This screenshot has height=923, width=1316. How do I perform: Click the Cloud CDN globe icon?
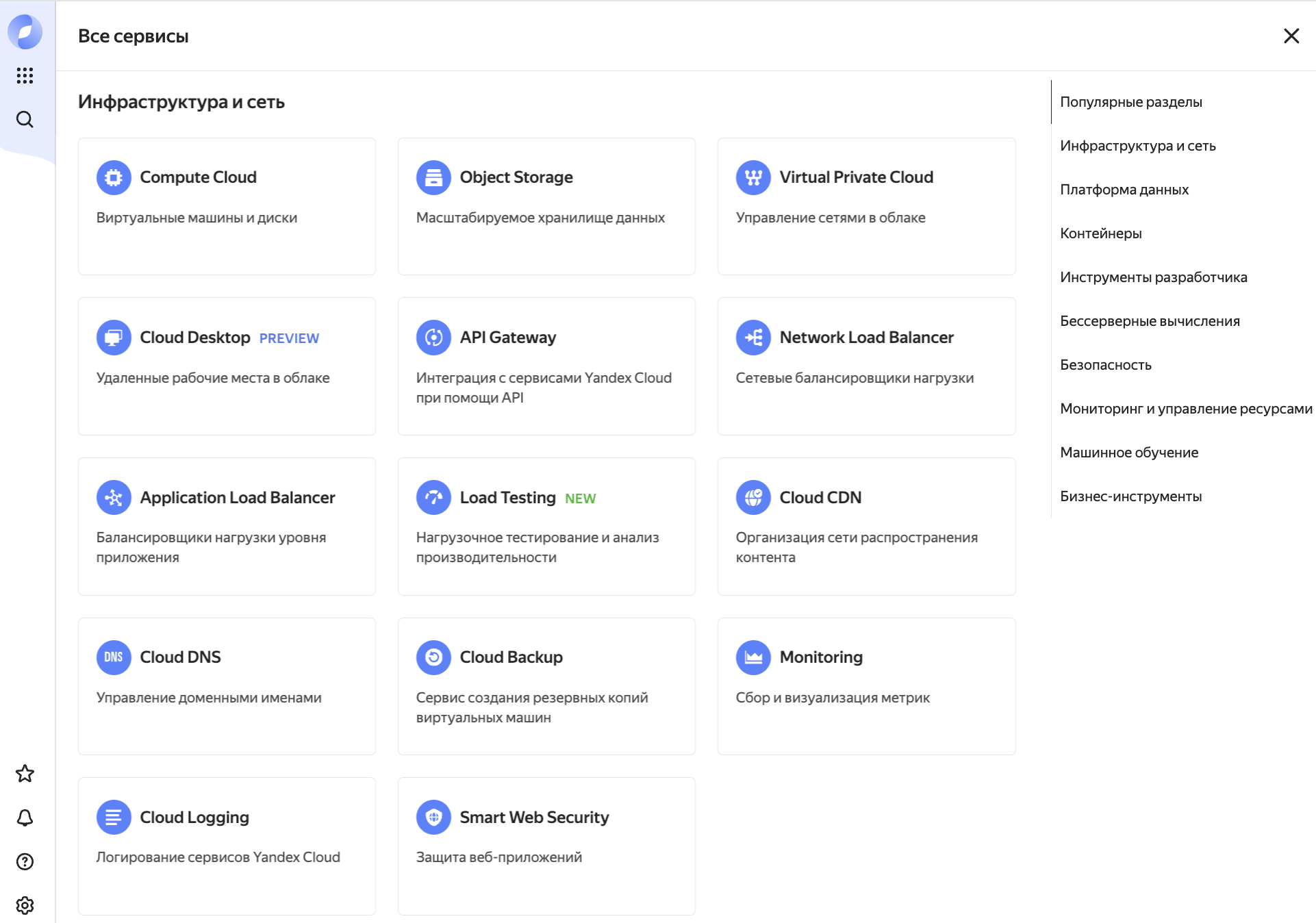pyautogui.click(x=753, y=498)
